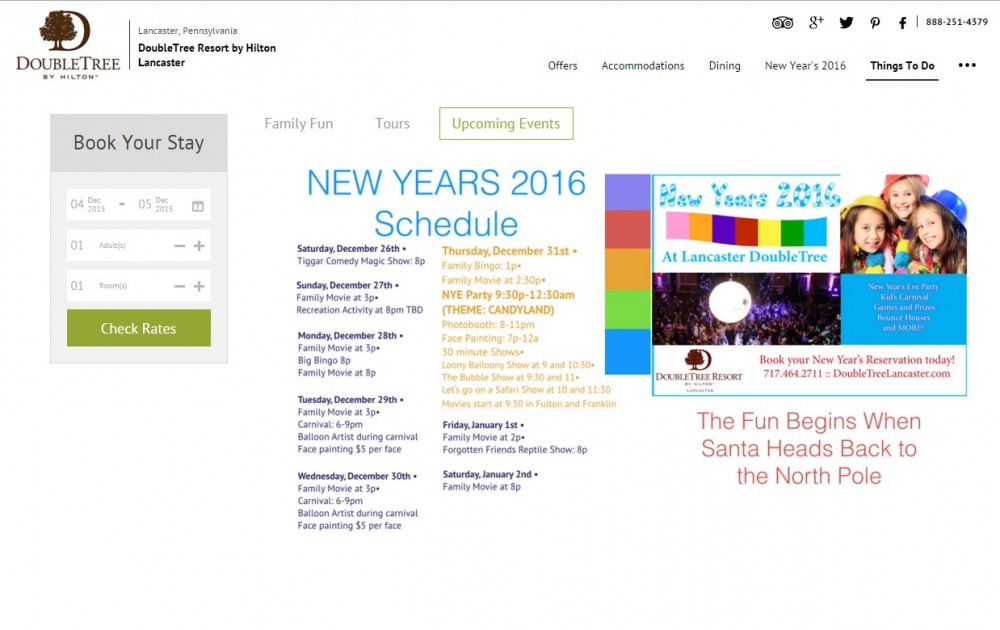Click the 01 Adult(s) field

138,245
